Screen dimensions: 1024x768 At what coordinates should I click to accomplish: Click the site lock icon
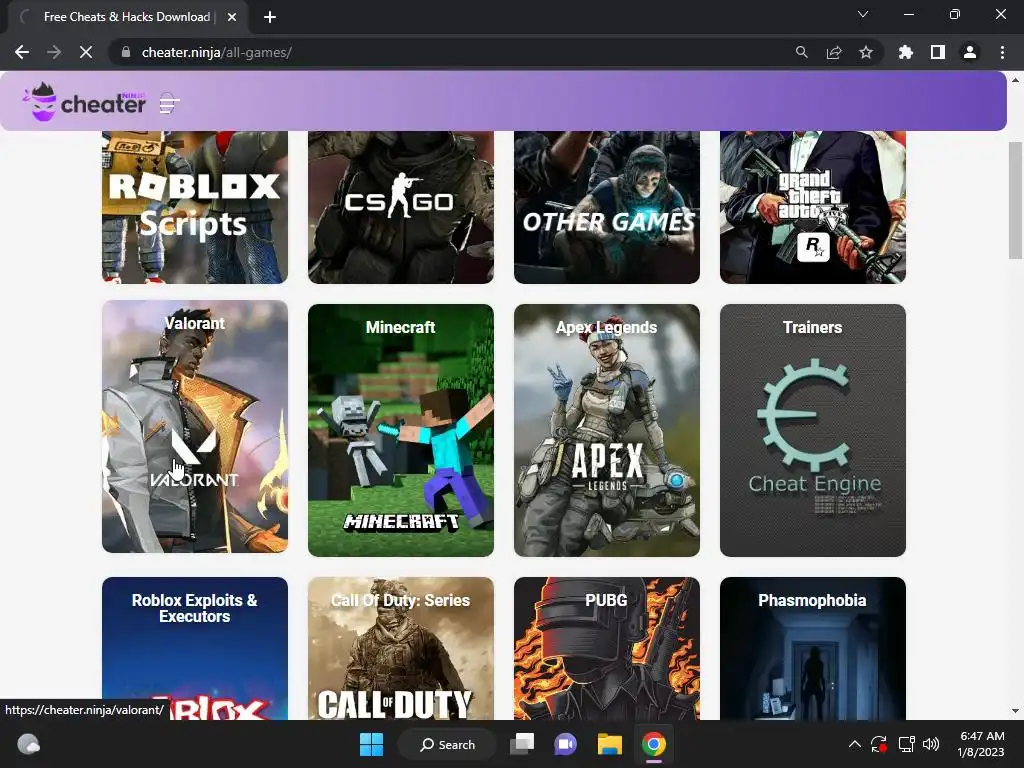pyautogui.click(x=126, y=52)
